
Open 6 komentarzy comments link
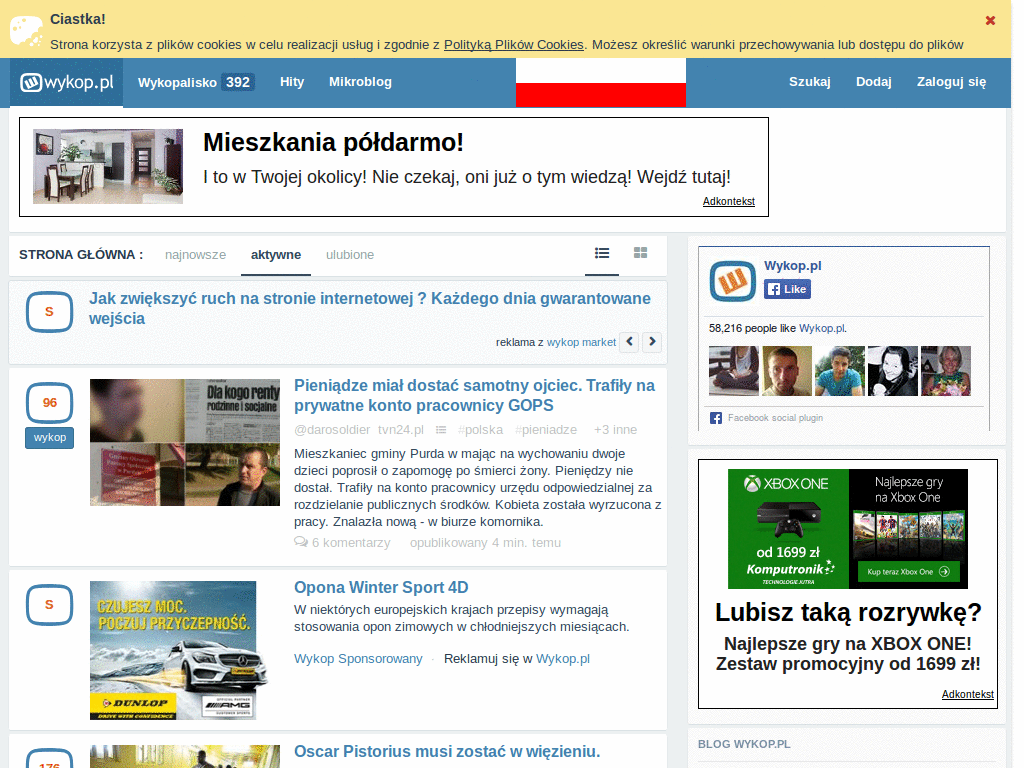click(x=351, y=543)
